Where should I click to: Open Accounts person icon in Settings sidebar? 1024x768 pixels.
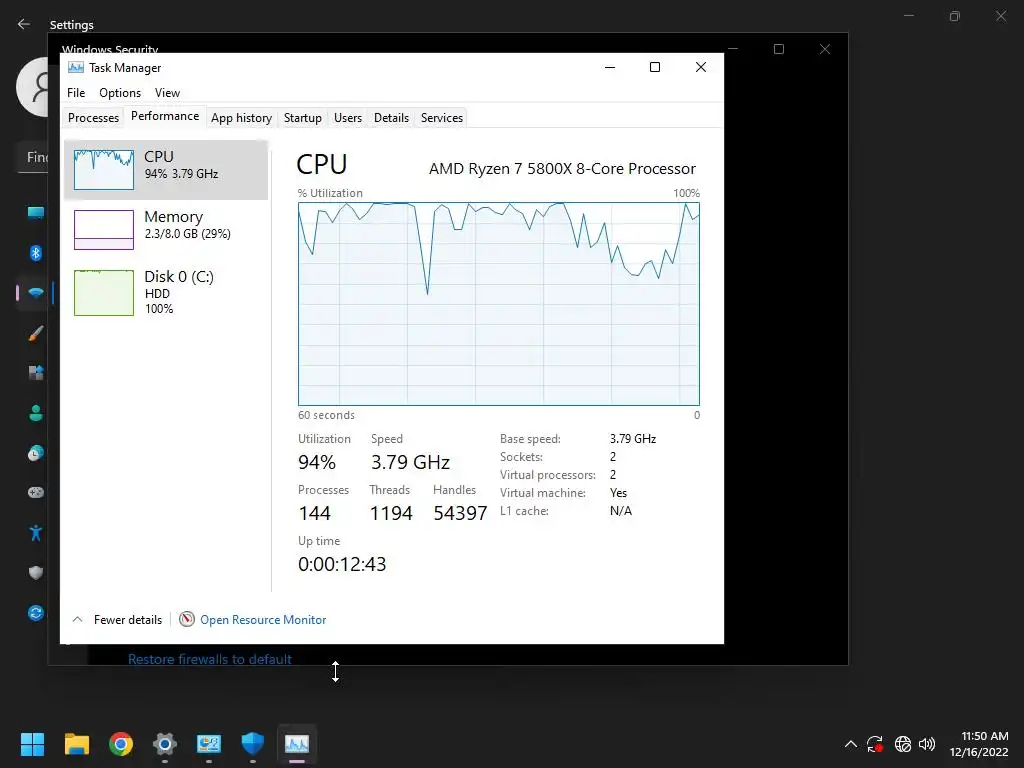[x=36, y=413]
